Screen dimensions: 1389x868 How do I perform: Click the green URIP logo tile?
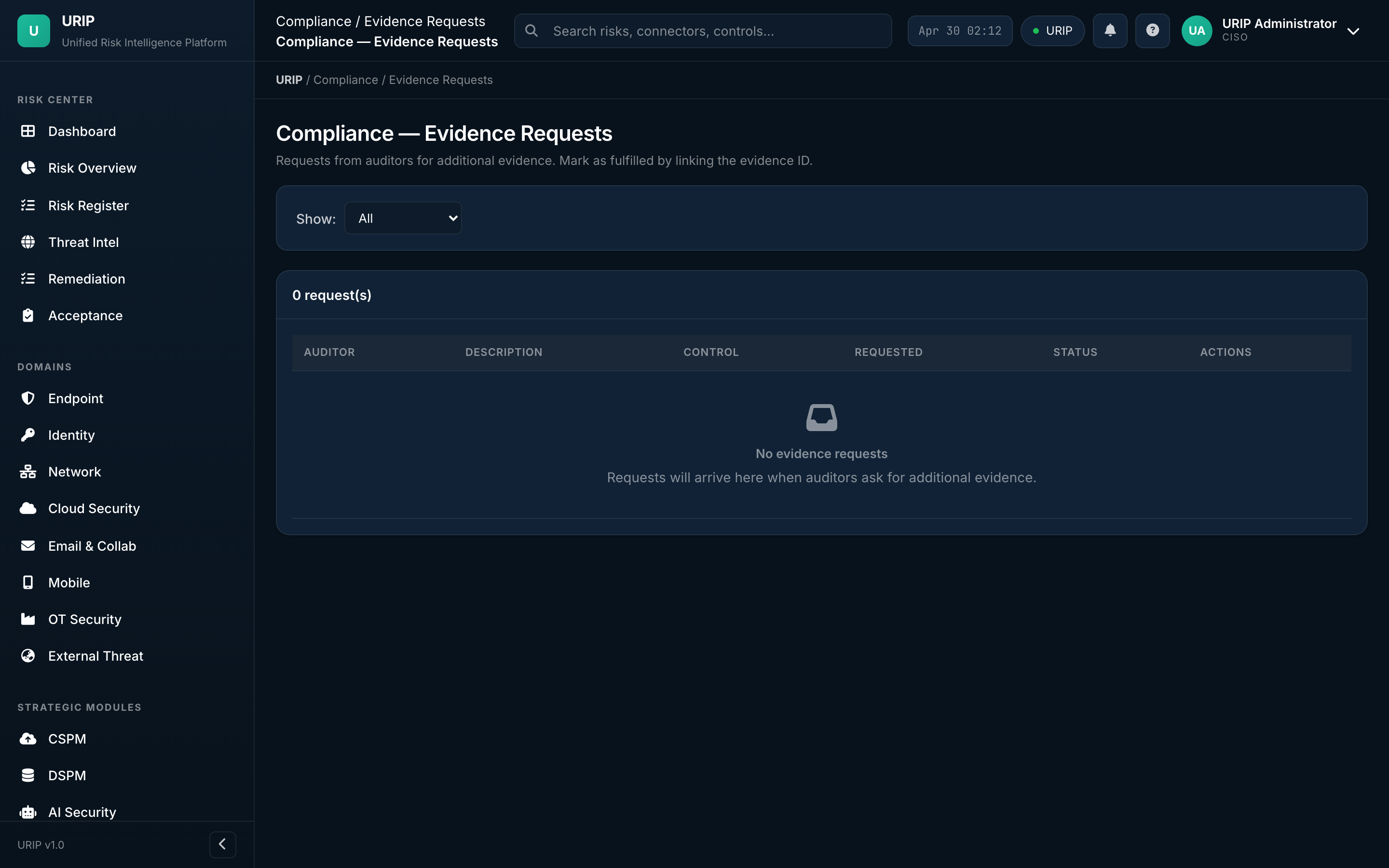point(34,30)
